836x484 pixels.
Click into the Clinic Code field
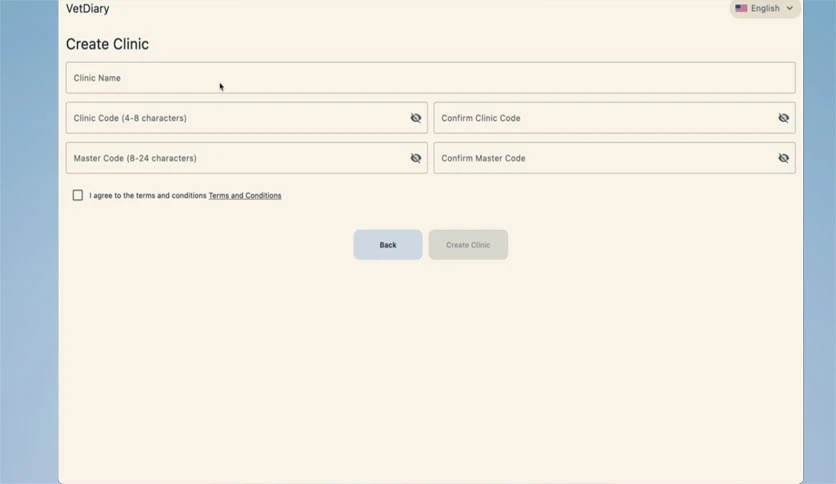click(x=246, y=118)
